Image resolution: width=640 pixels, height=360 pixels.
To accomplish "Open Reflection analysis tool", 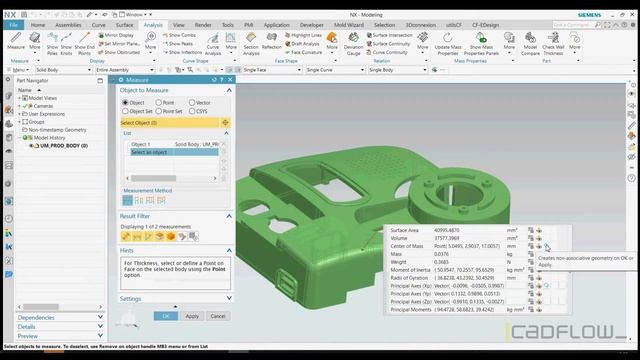I will pyautogui.click(x=271, y=41).
